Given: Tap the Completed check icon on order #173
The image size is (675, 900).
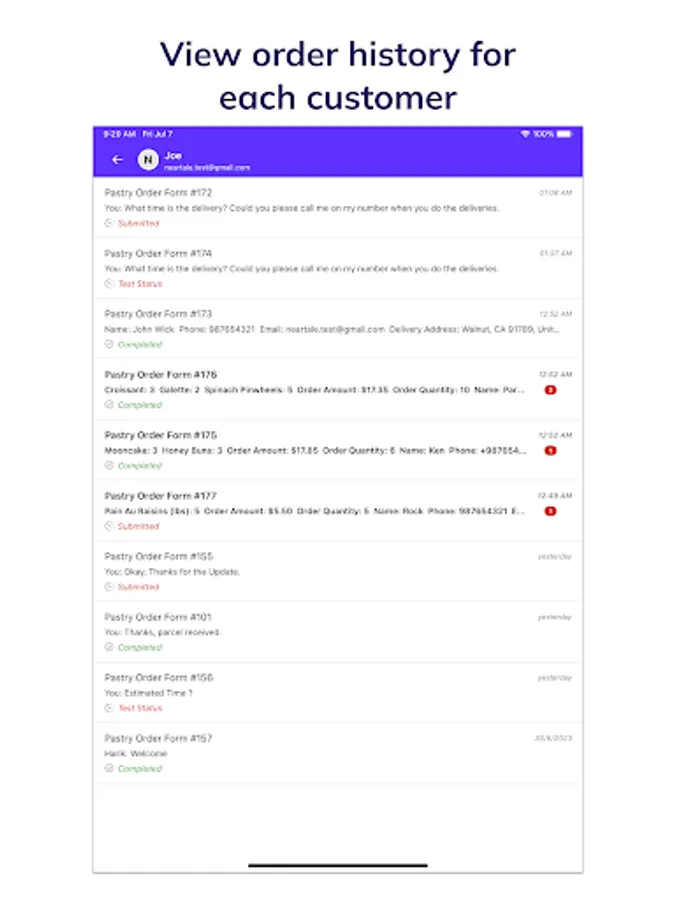Looking at the screenshot, I should click(109, 344).
